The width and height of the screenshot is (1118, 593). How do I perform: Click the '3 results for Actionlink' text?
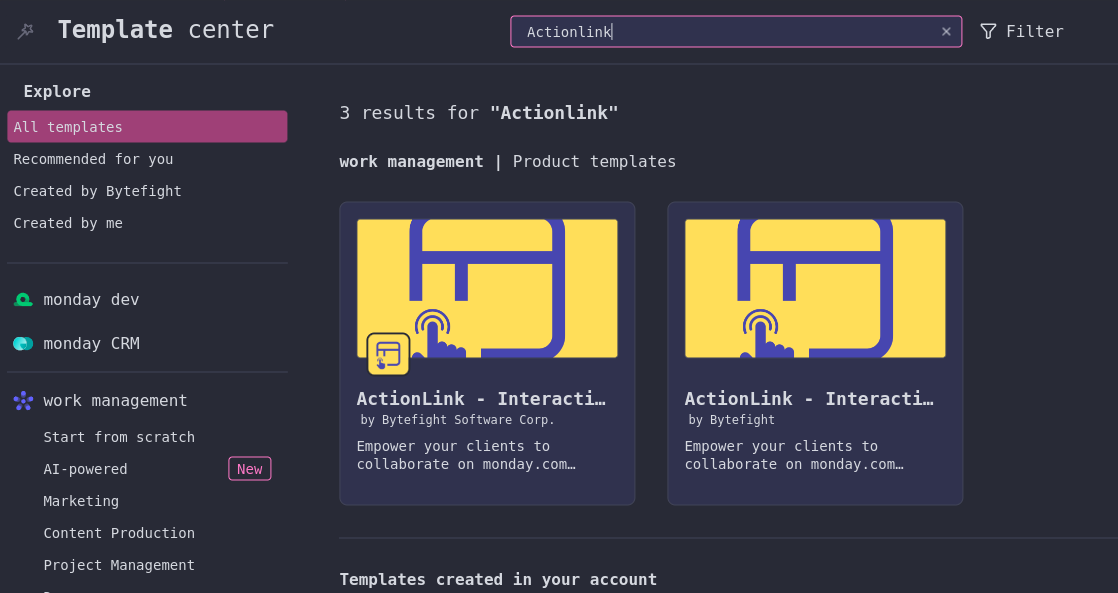coord(479,113)
